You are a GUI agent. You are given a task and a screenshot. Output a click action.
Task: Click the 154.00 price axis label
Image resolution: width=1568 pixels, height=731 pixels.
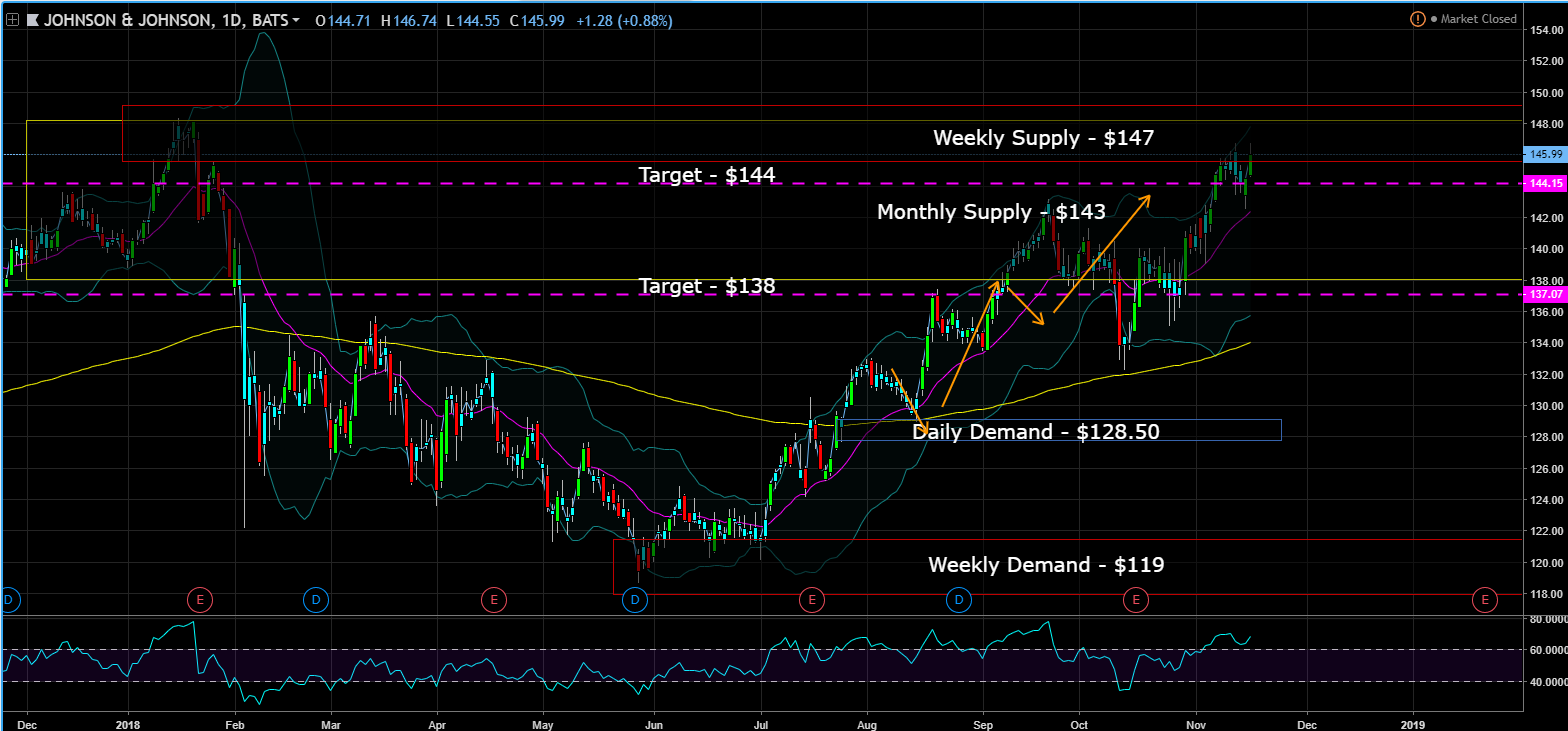(x=1546, y=30)
